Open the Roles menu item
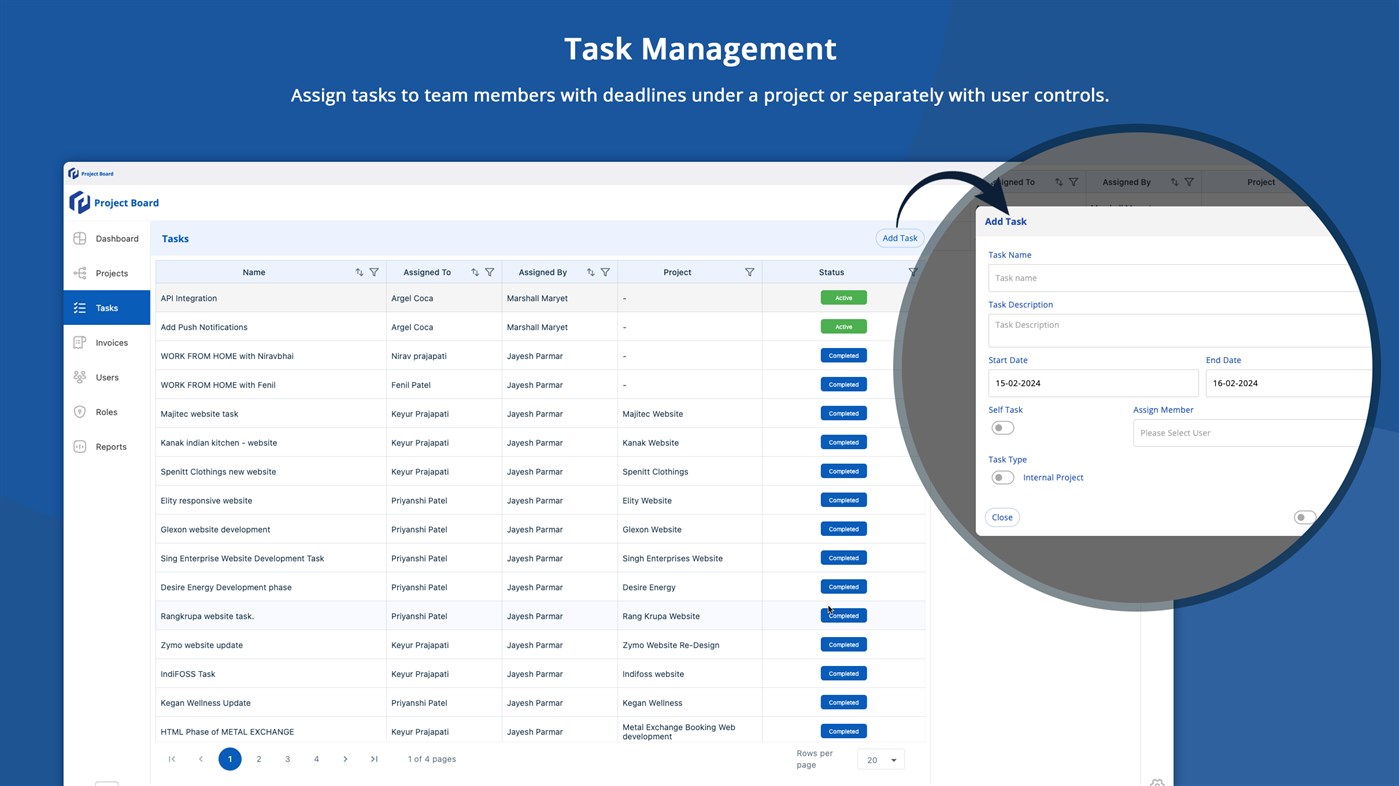This screenshot has height=786, width=1399. click(106, 412)
